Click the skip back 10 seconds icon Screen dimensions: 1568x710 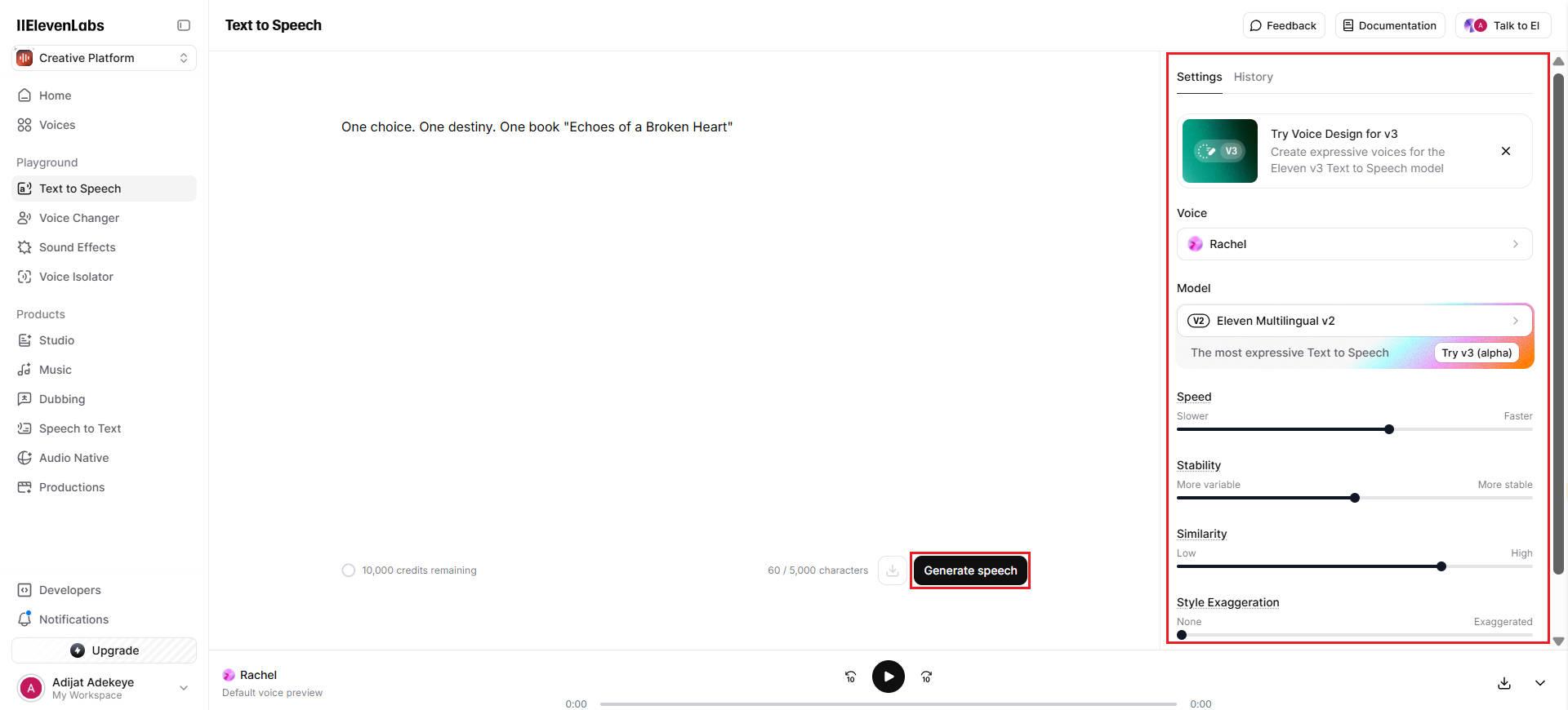coord(850,677)
